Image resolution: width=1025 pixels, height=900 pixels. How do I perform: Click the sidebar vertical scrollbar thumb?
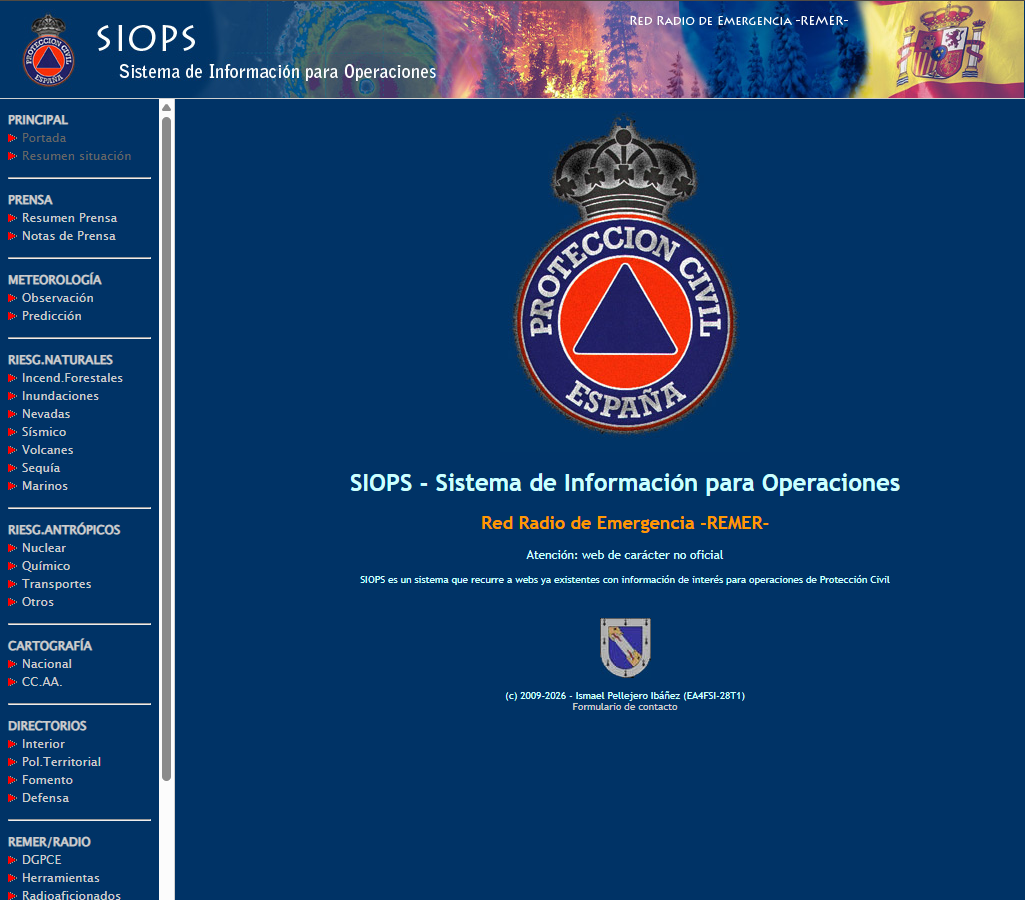[166, 448]
